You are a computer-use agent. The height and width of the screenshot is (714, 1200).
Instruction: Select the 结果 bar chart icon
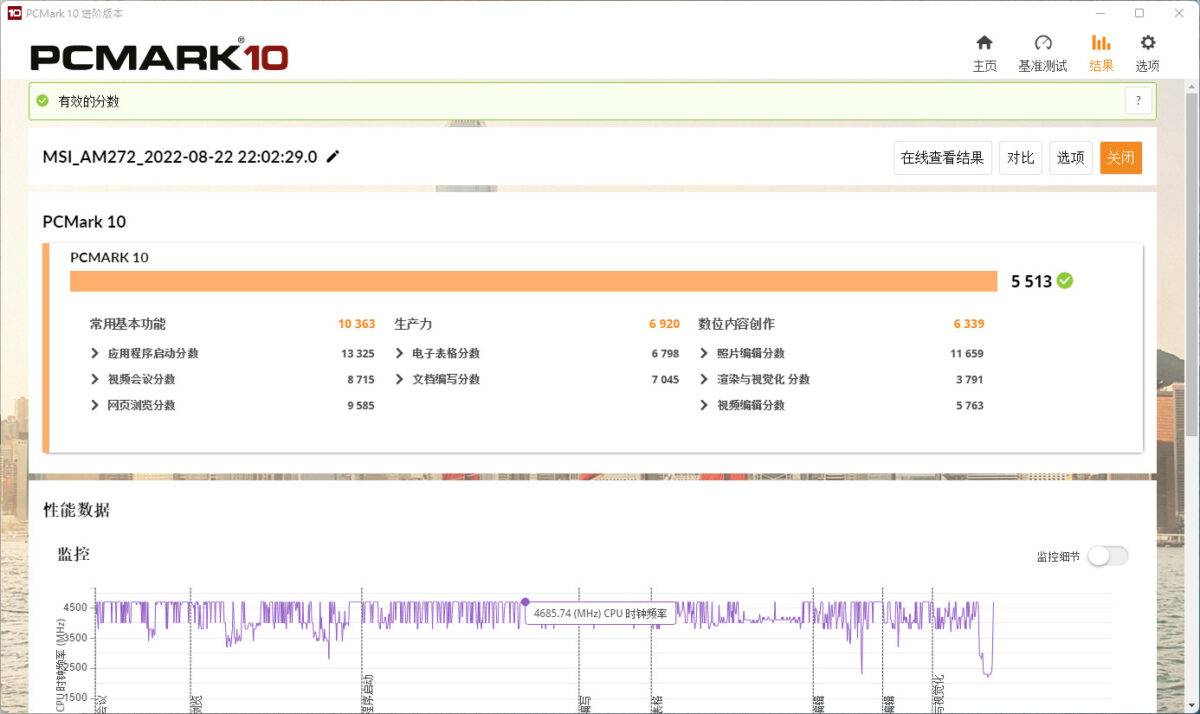(1101, 43)
